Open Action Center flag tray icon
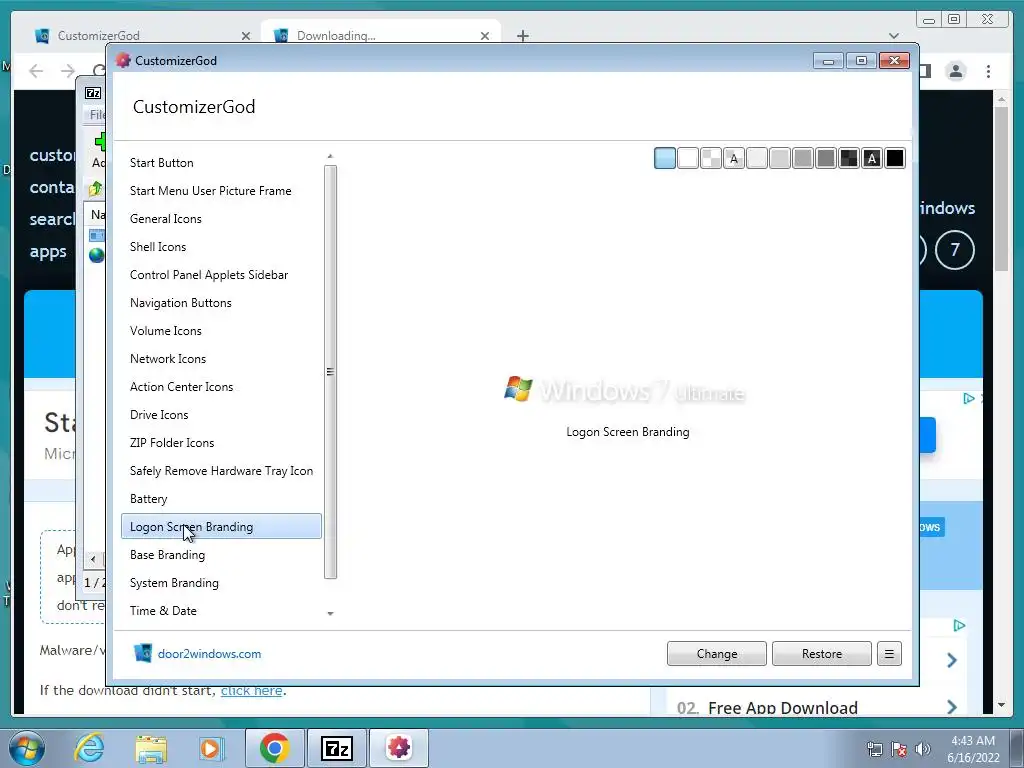Screen dimensions: 1024x768 pos(899,749)
